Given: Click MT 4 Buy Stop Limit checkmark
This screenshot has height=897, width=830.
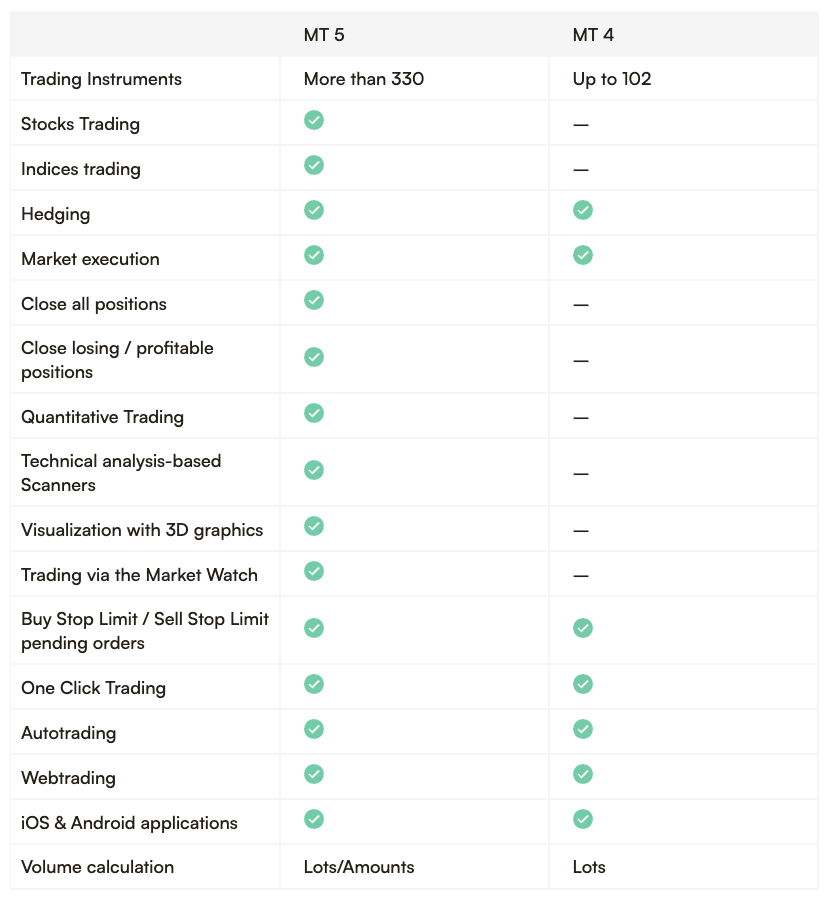Looking at the screenshot, I should [x=583, y=628].
